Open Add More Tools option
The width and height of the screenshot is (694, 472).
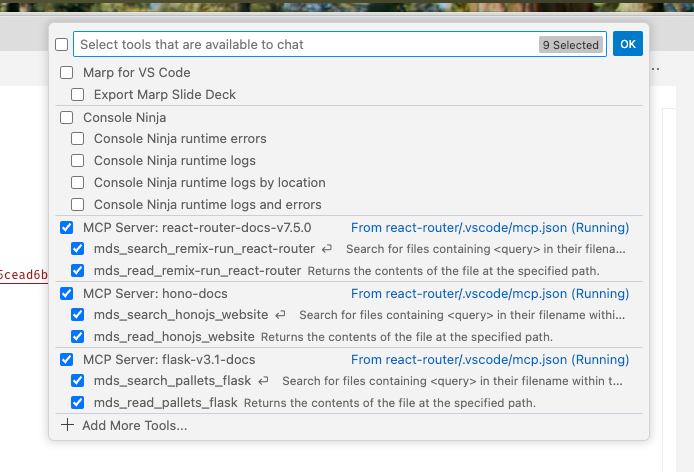coord(134,425)
